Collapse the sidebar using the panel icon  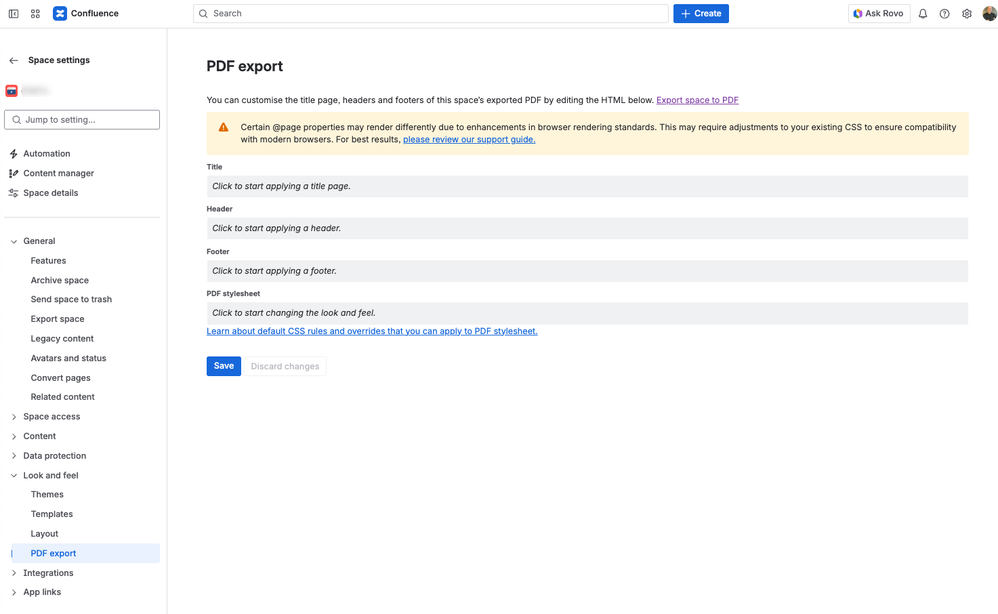[13, 13]
